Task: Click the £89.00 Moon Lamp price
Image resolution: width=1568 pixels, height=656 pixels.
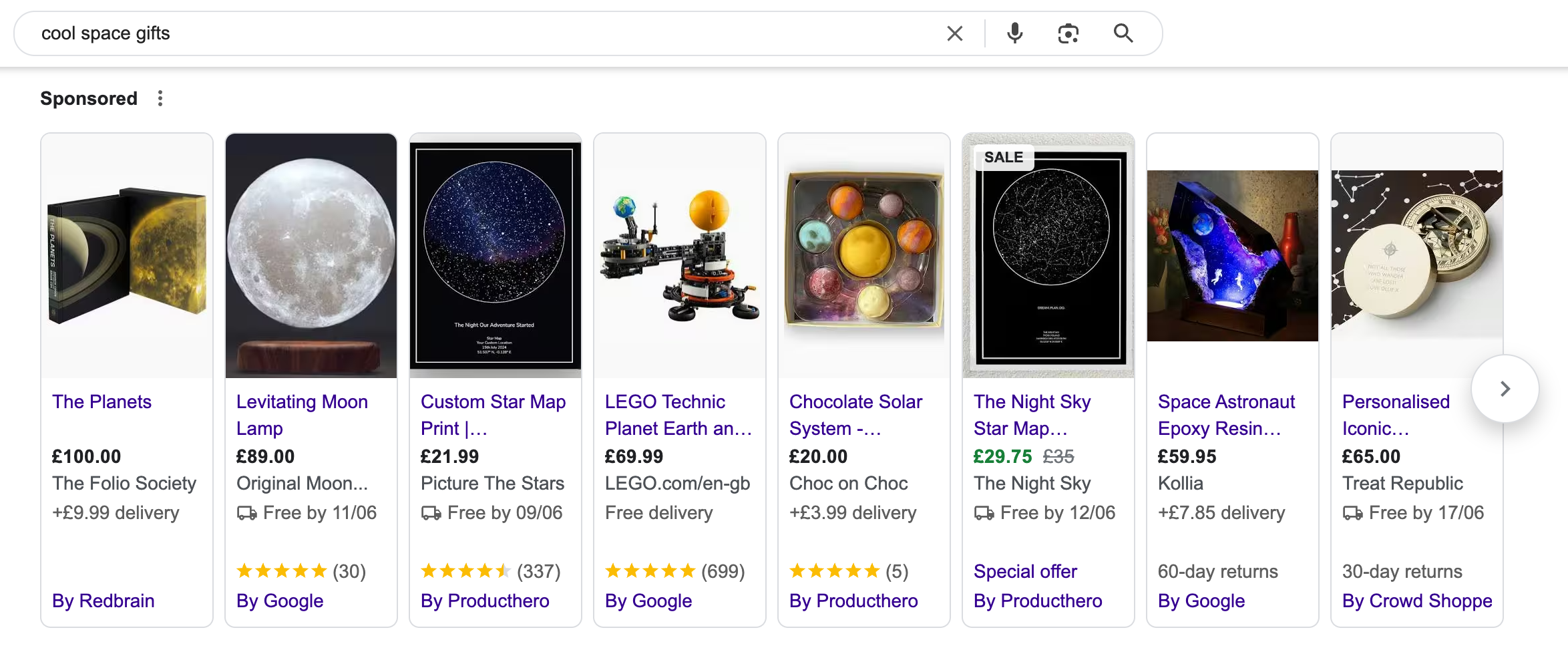Action: coord(265,456)
